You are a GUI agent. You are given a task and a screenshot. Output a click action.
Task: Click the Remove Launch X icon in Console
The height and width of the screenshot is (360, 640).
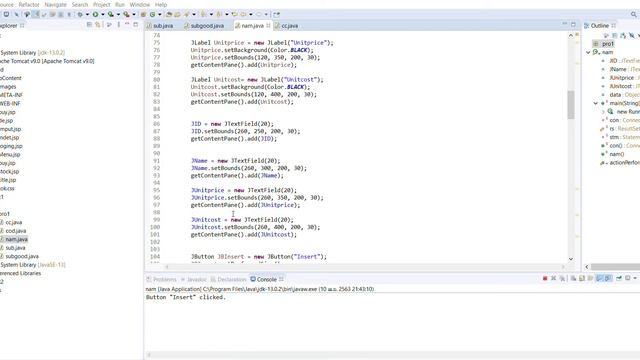553,278
